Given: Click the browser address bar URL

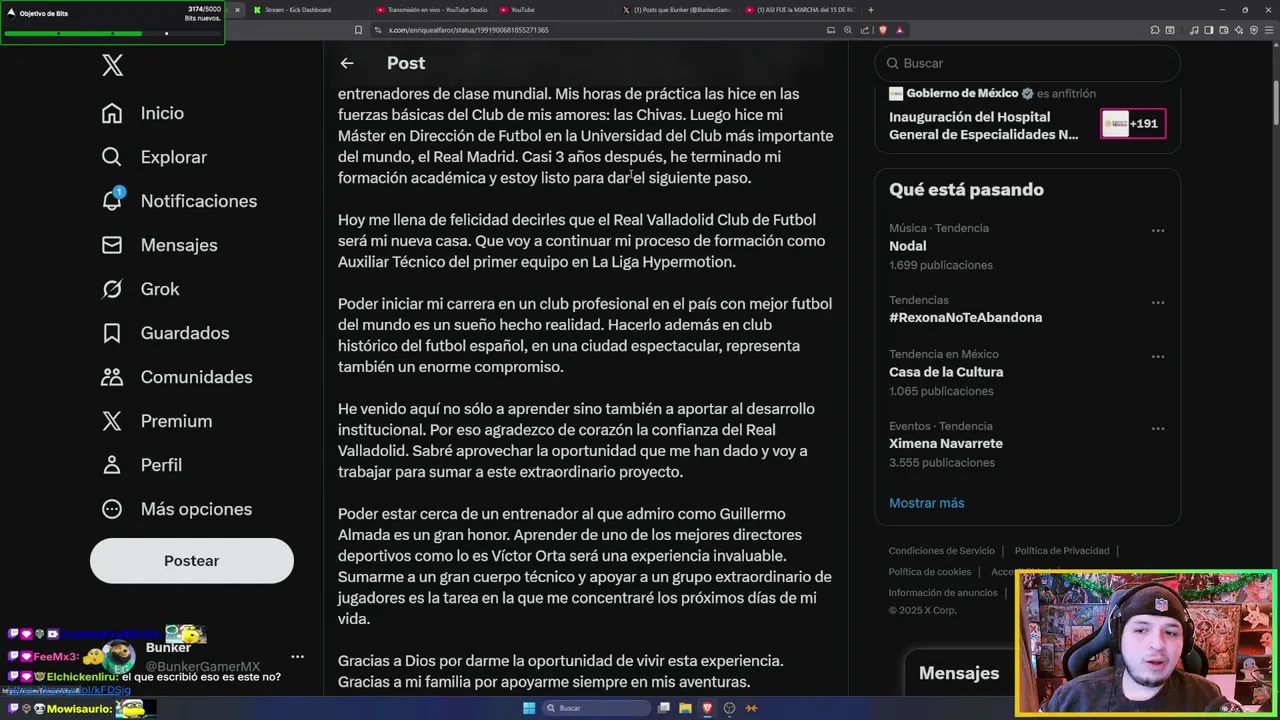Looking at the screenshot, I should (x=468, y=30).
